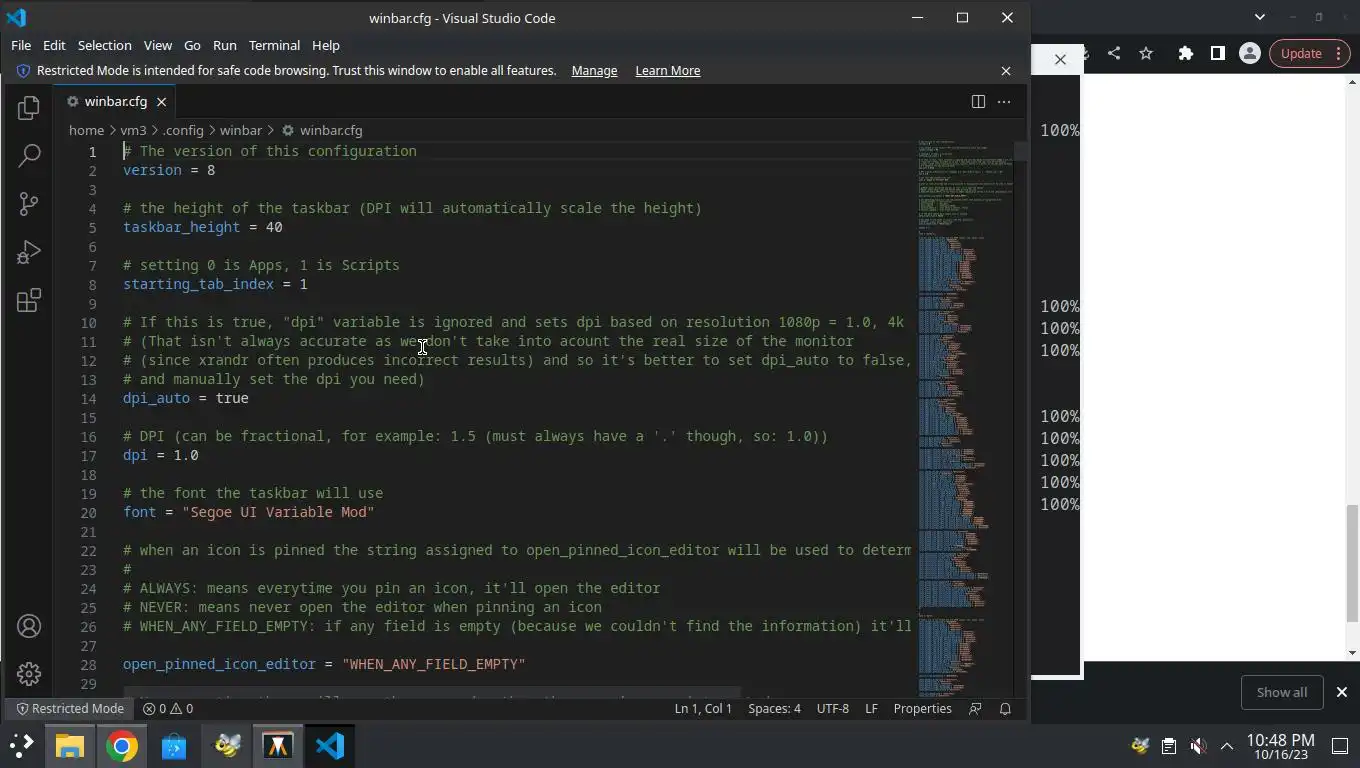Click the shield icon in the Restricted Mode banner
Screen dimensions: 1360x768
(23, 71)
